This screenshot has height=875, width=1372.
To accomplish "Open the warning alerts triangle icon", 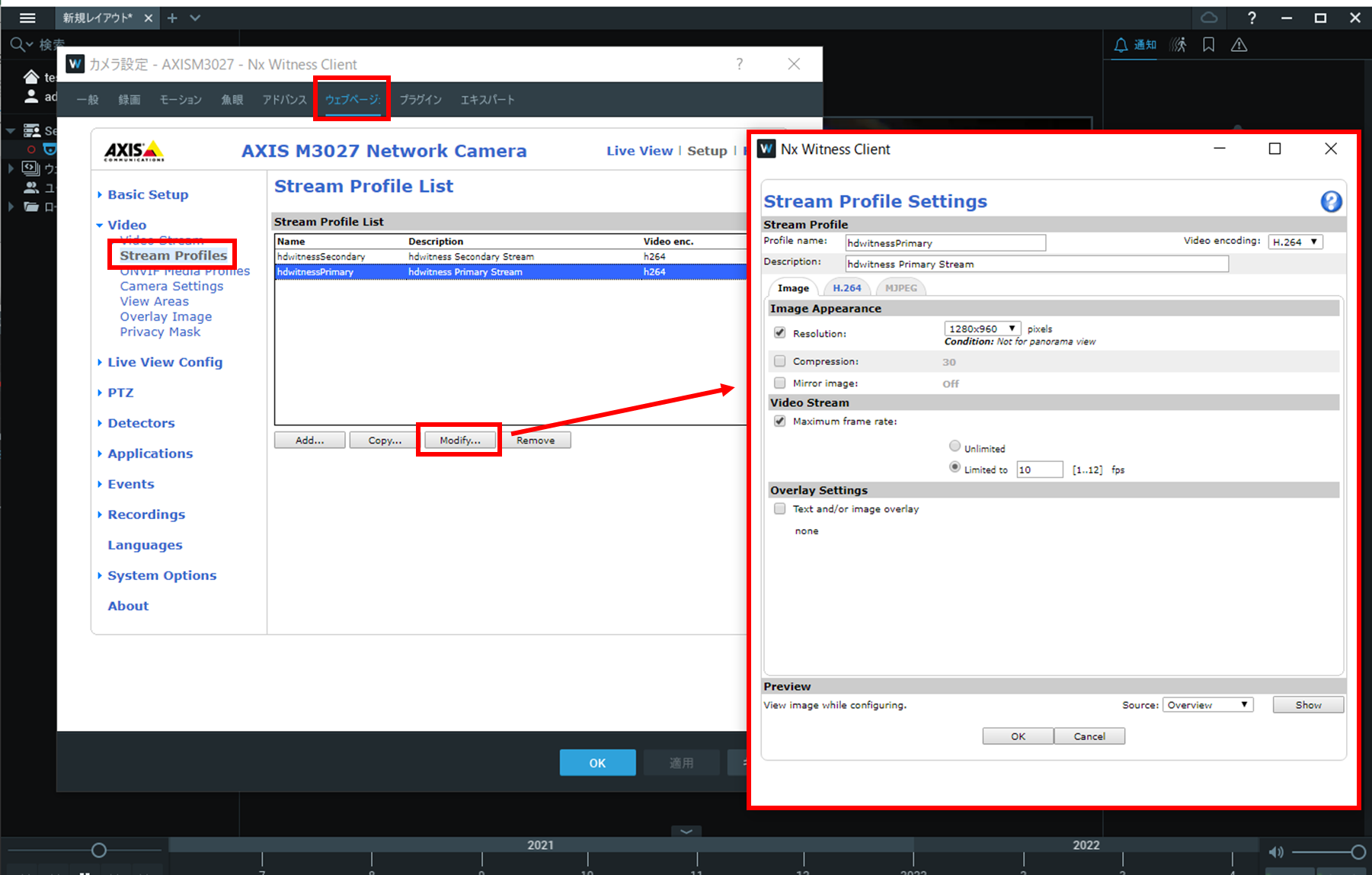I will (x=1239, y=45).
